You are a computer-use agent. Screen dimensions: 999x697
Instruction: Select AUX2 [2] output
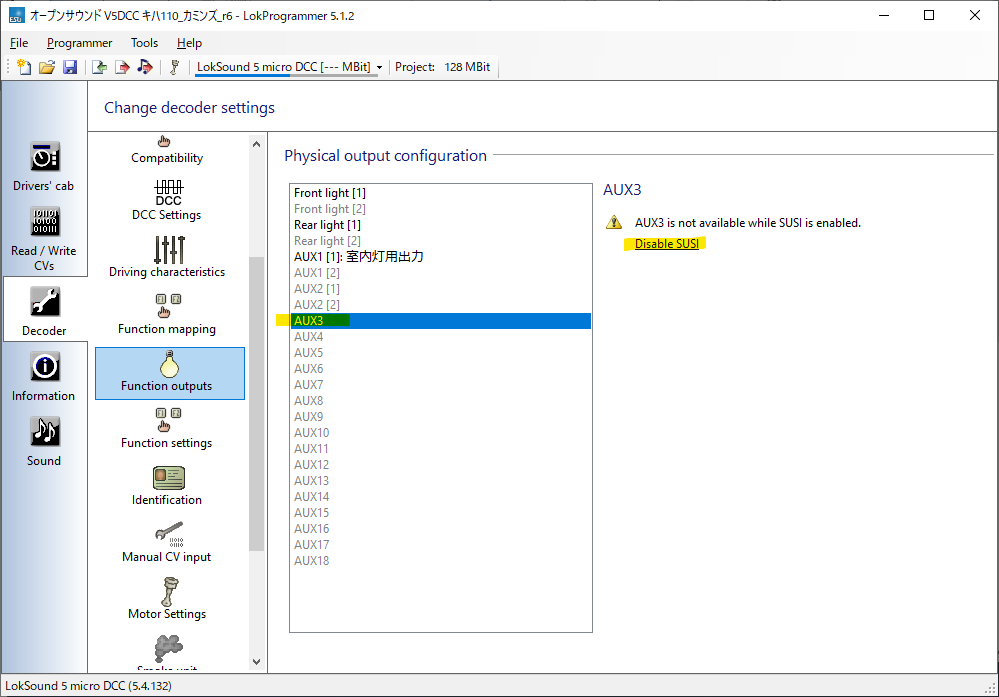coord(440,305)
